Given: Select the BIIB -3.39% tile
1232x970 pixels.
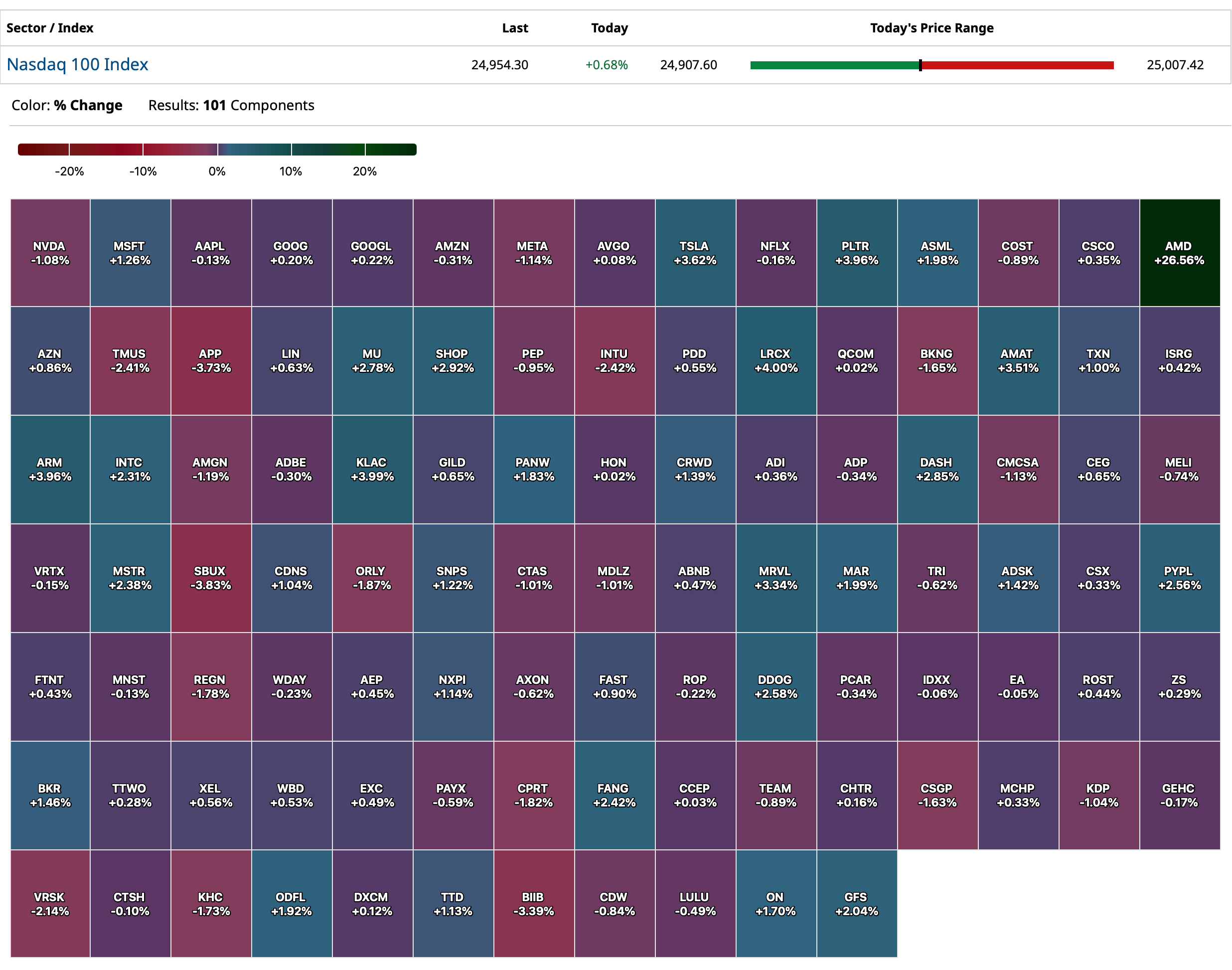Looking at the screenshot, I should coord(533,903).
